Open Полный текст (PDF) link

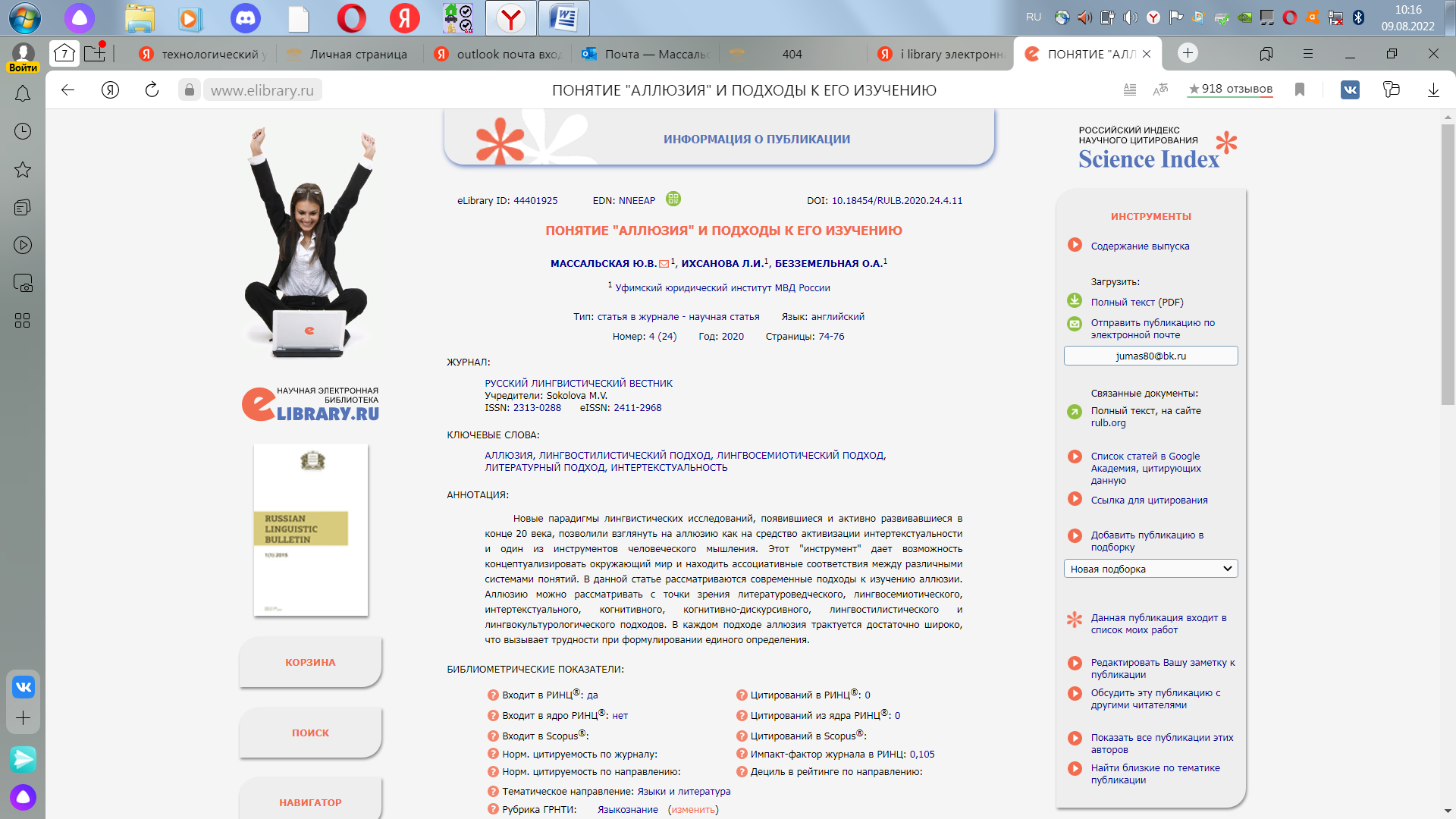pos(1137,302)
